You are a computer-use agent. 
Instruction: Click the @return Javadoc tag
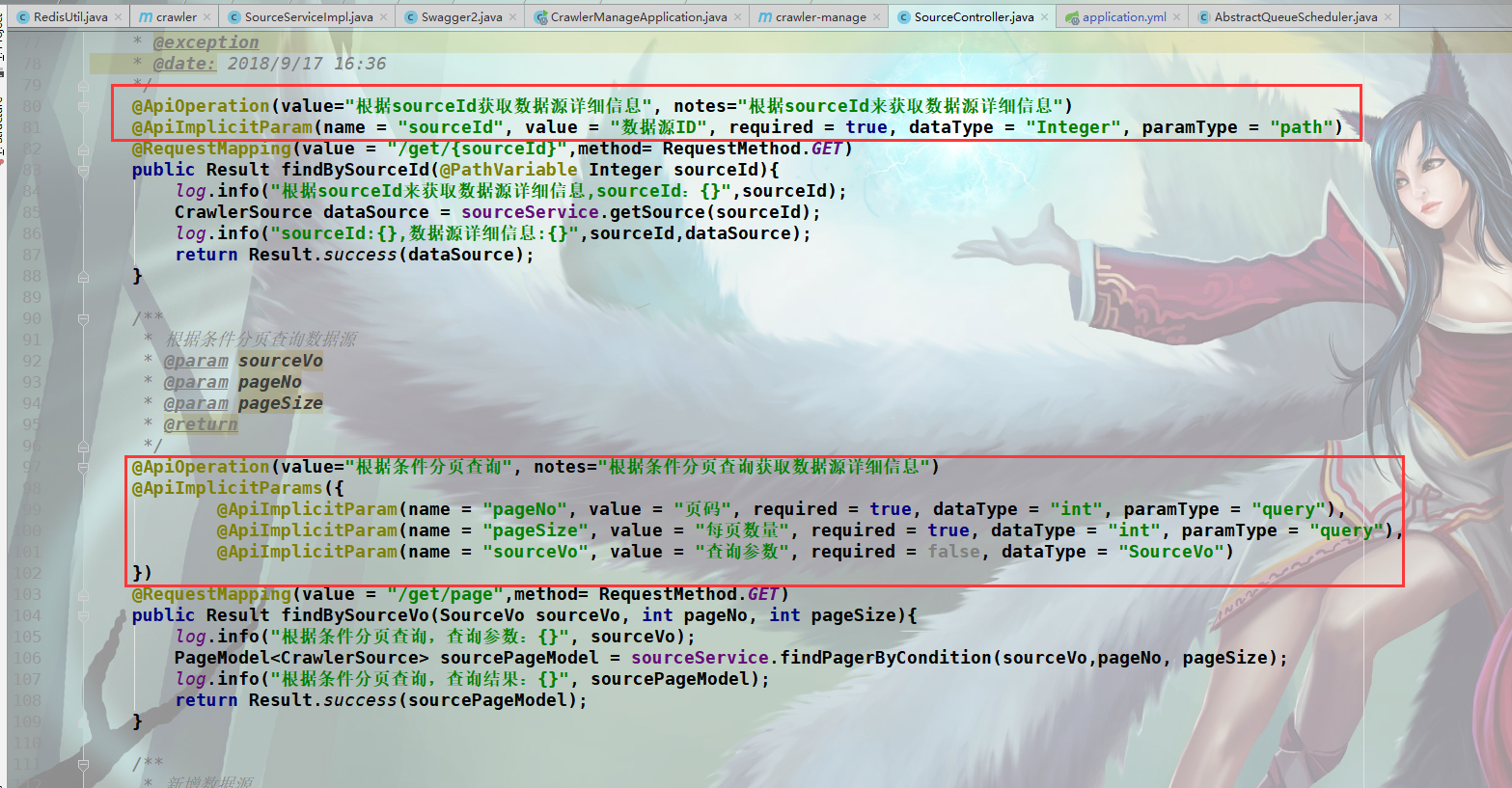tap(201, 424)
